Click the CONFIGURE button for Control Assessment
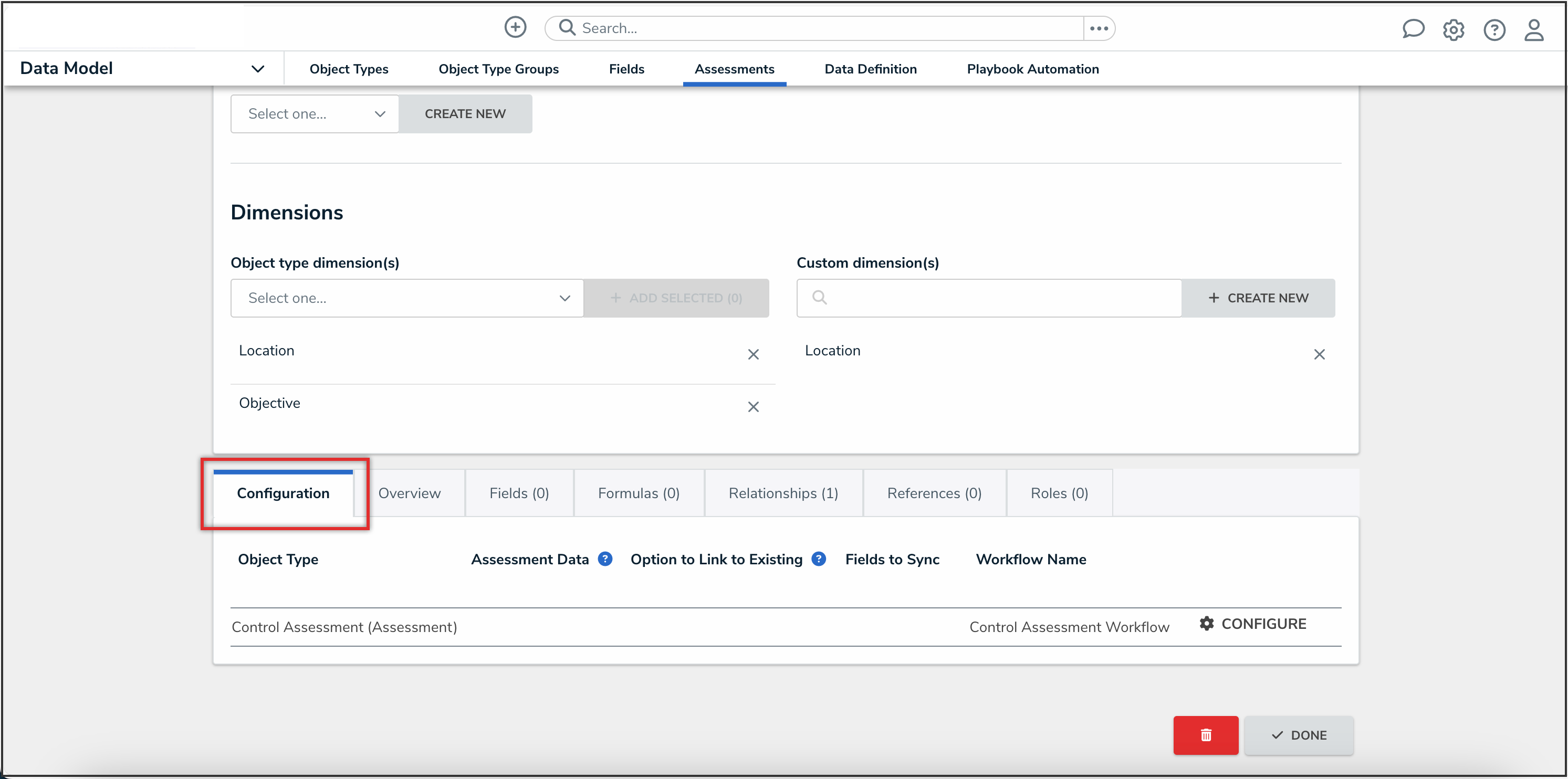Image resolution: width=1568 pixels, height=779 pixels. [x=1253, y=624]
